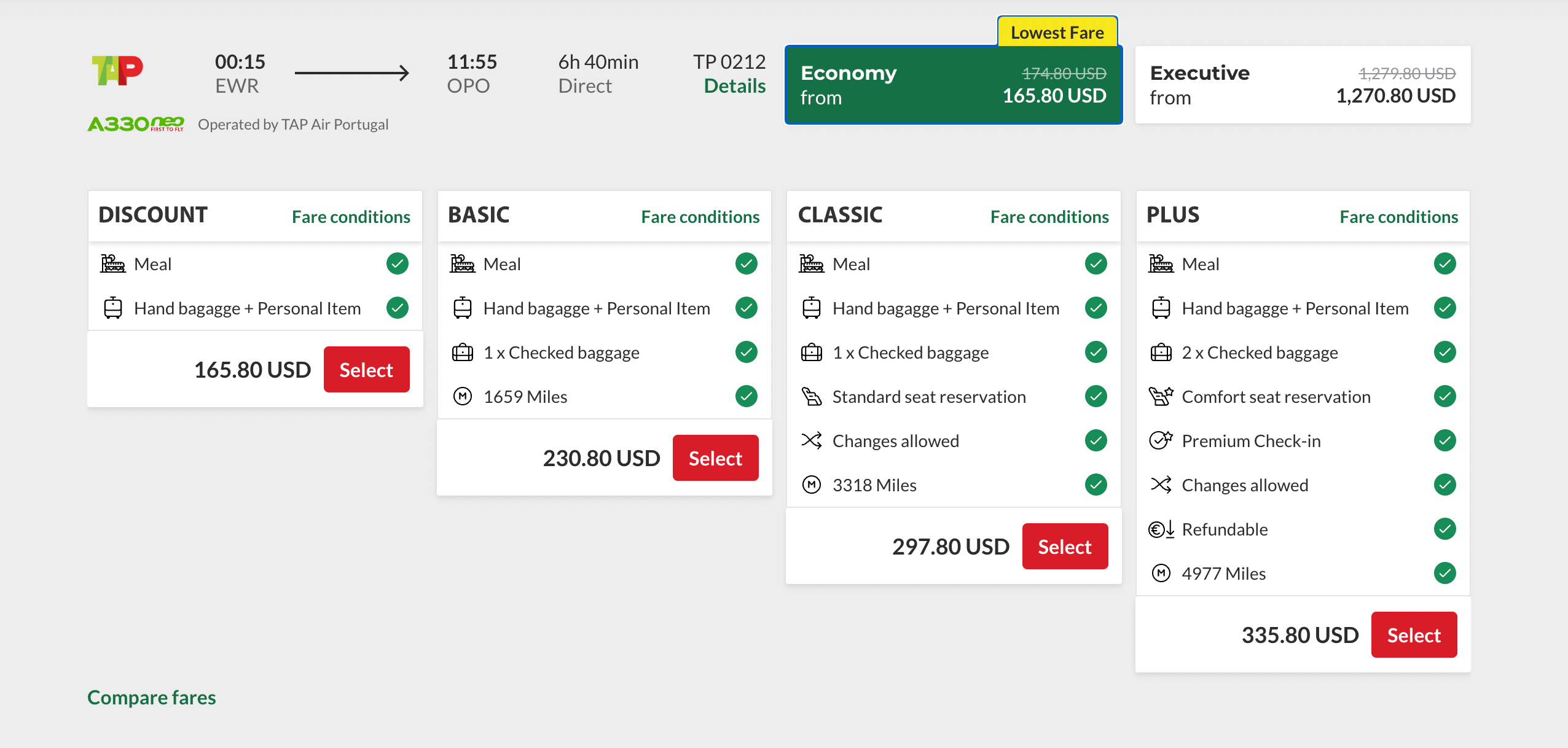The height and width of the screenshot is (748, 1568).
Task: Click the green checkmark for Discount Meal
Action: click(398, 264)
